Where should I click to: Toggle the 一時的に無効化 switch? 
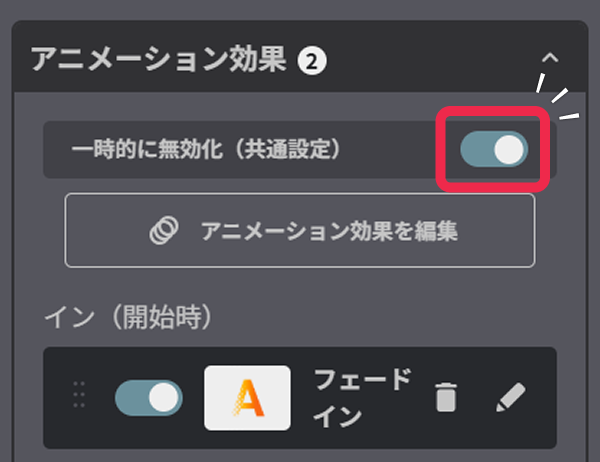(x=494, y=149)
